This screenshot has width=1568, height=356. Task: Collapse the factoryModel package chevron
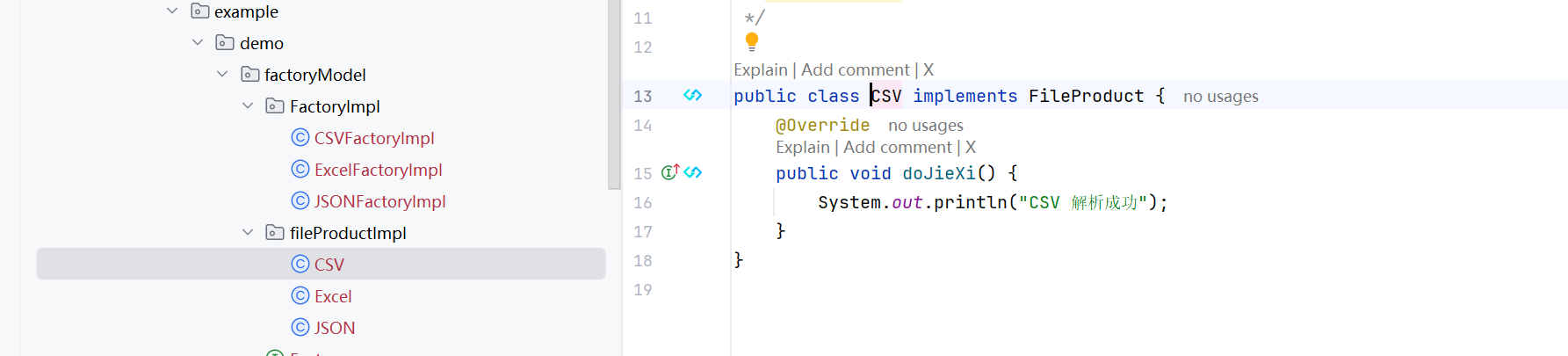222,75
